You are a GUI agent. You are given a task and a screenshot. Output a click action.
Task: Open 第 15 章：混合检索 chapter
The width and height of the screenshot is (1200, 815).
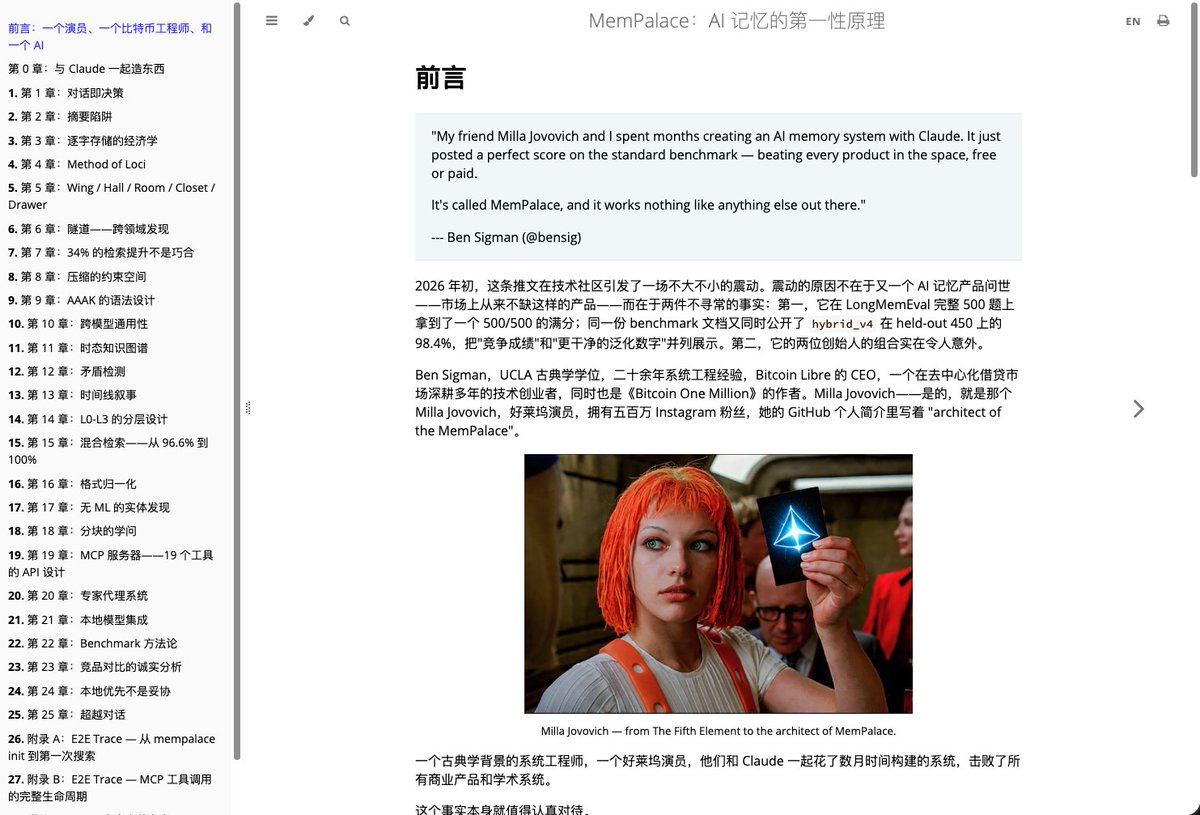(x=108, y=451)
